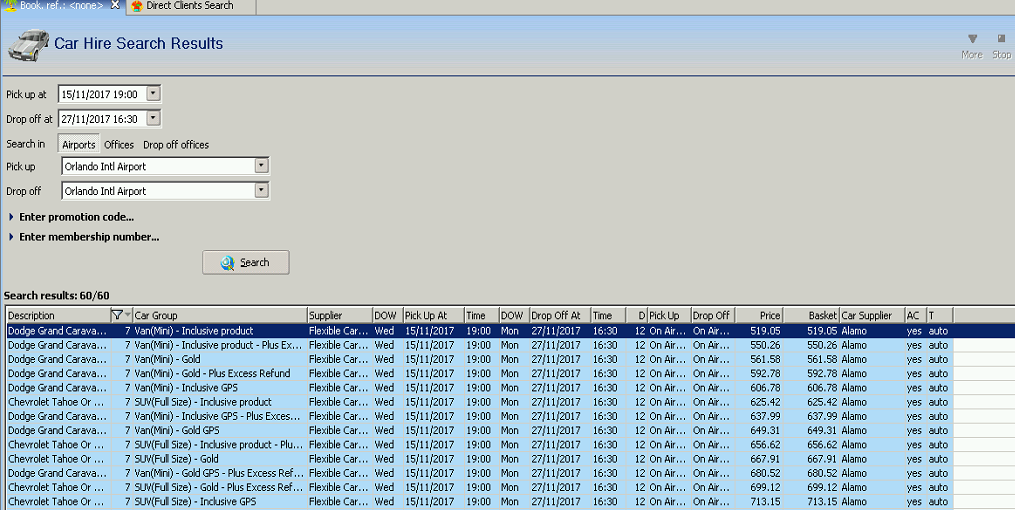Sort by the Pick Up At column header
The image size is (1015, 510).
434,315
